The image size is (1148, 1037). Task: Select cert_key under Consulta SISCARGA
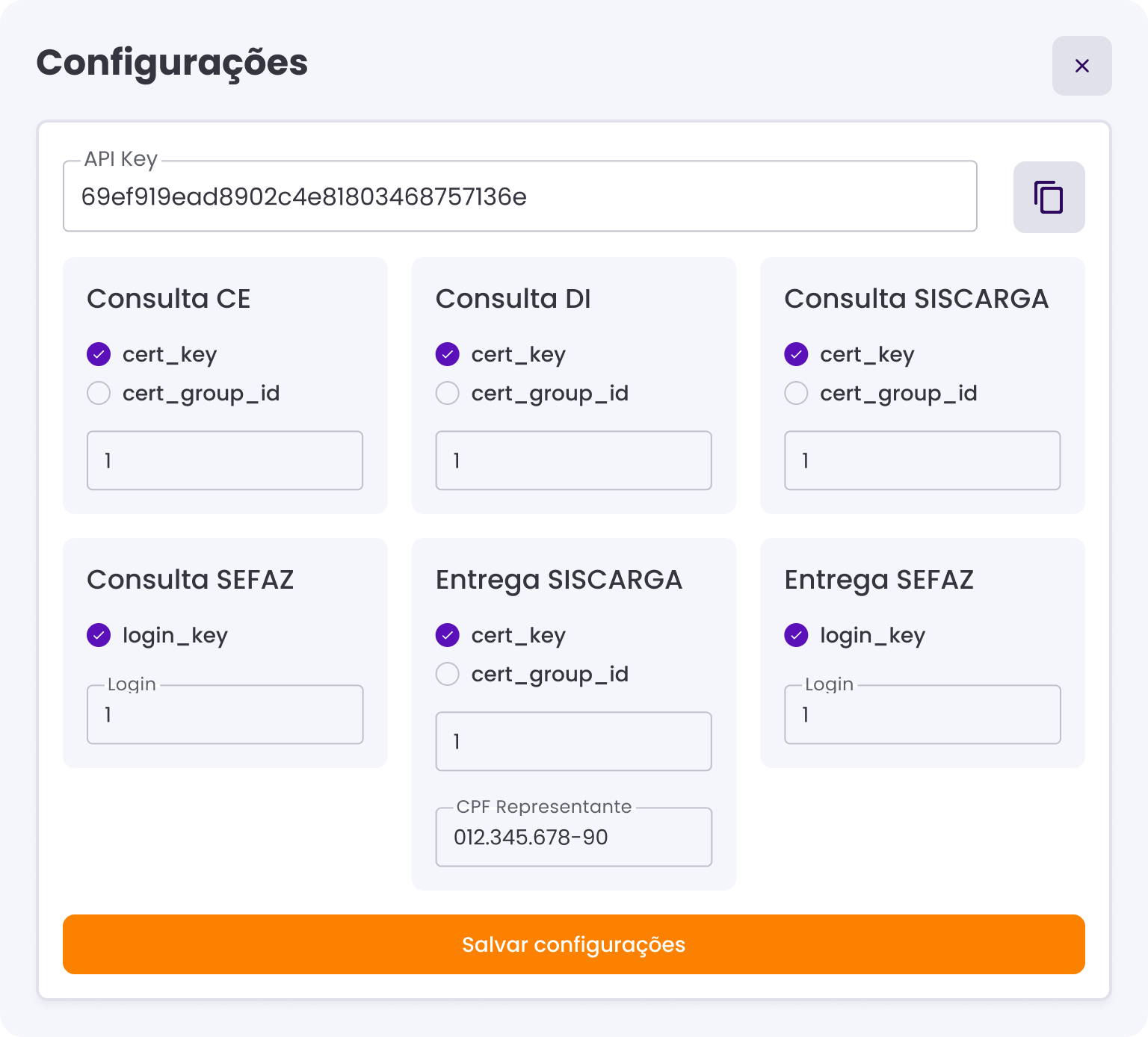(x=796, y=354)
